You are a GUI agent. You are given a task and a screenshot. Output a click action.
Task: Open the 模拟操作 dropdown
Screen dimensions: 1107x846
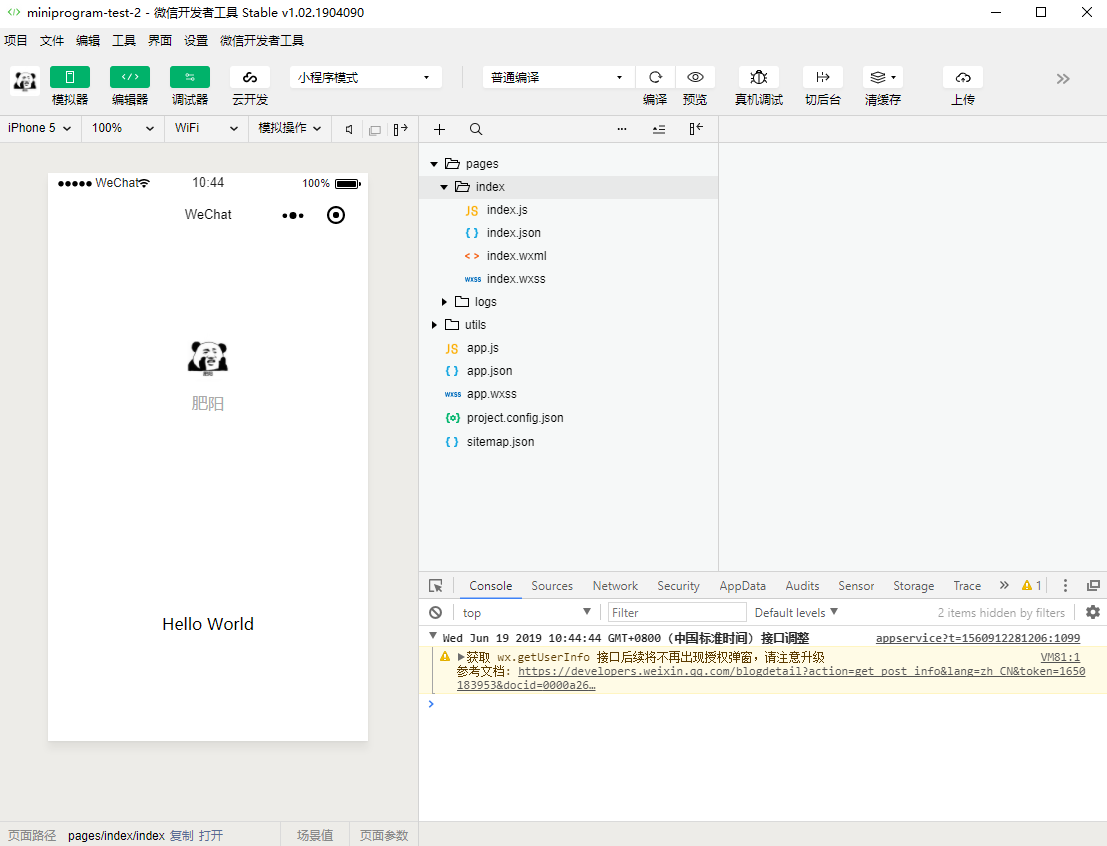coord(290,128)
